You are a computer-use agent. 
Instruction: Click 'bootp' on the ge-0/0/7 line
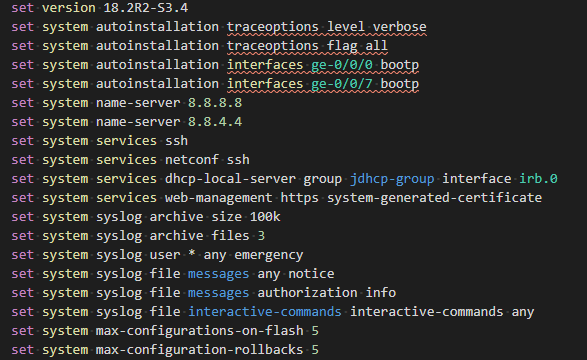click(x=399, y=84)
